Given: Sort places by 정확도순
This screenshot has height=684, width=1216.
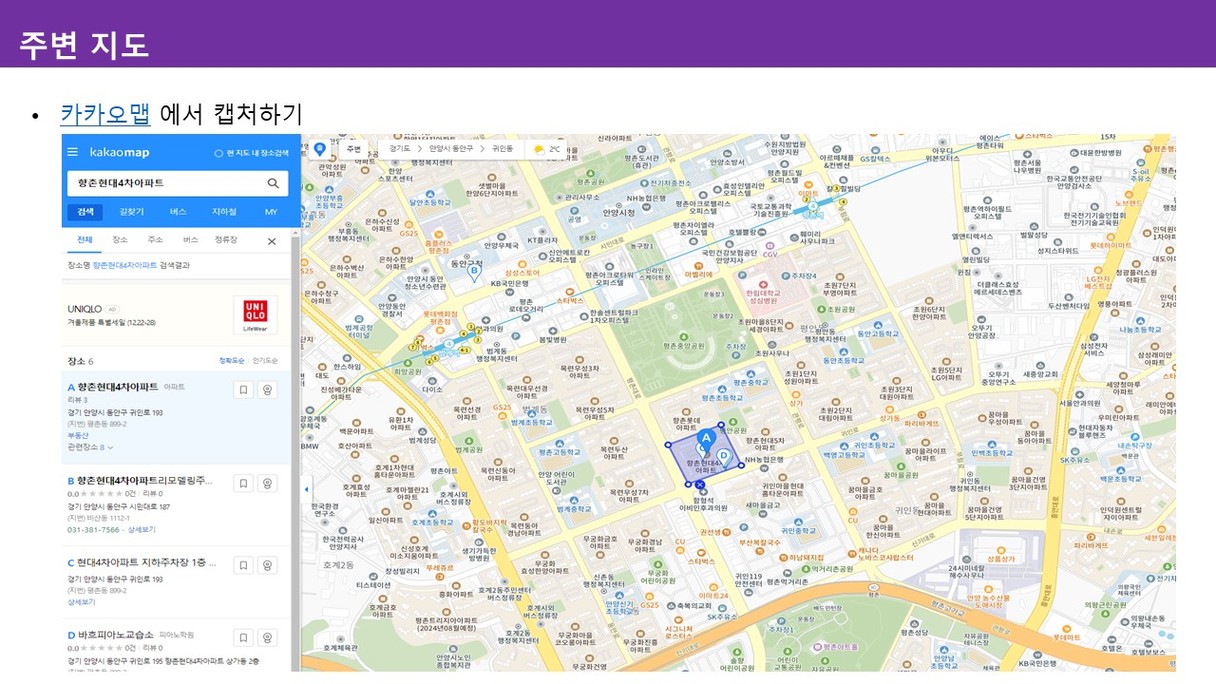Looking at the screenshot, I should click(232, 361).
